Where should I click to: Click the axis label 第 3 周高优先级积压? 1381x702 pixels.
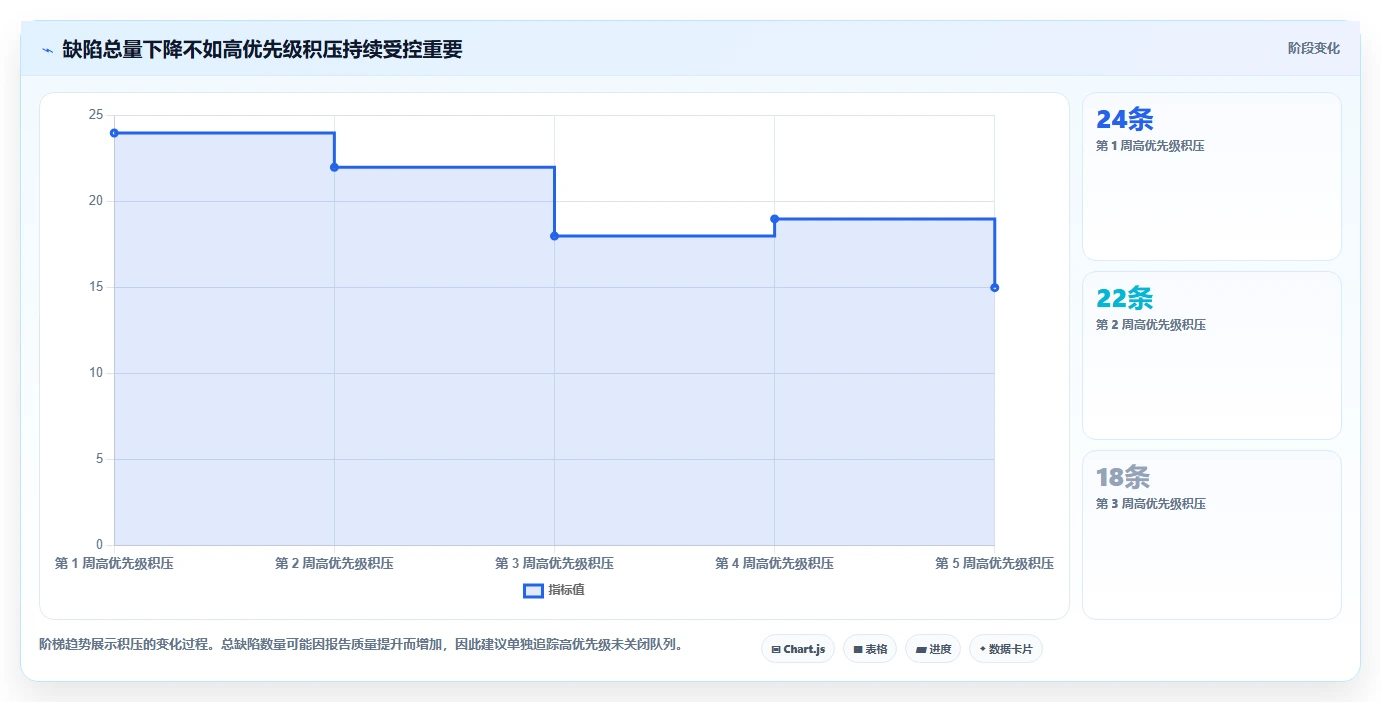554,564
